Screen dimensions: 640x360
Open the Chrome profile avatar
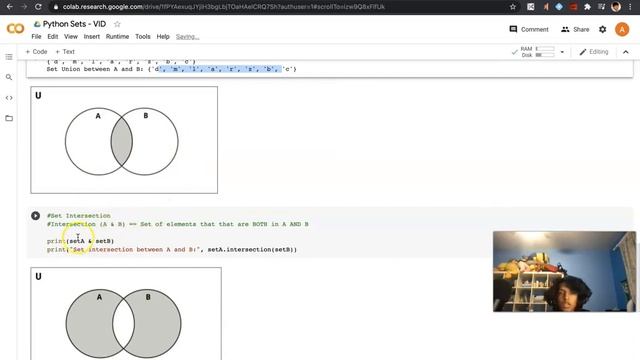(x=616, y=7)
